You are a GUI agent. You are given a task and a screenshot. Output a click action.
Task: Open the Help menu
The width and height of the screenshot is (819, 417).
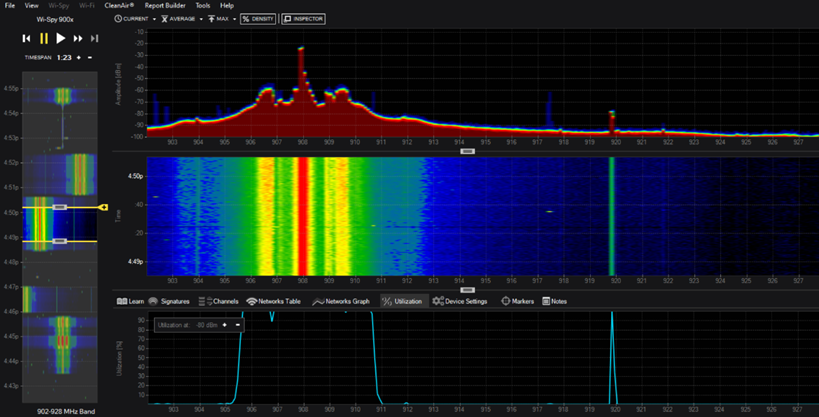tap(227, 5)
